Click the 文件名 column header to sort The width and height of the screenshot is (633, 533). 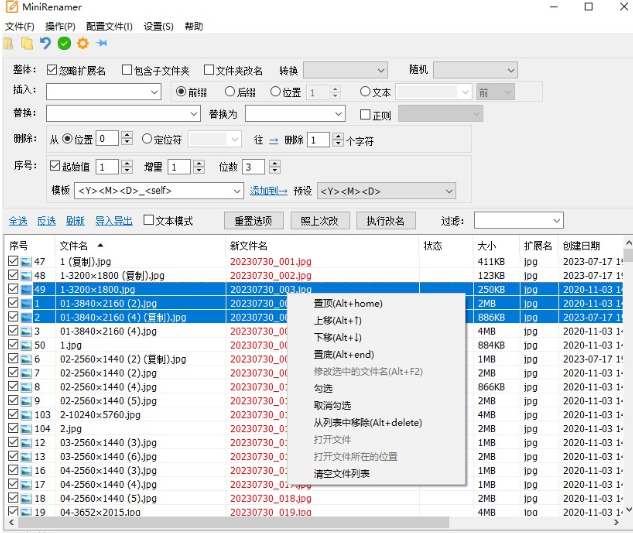click(75, 245)
